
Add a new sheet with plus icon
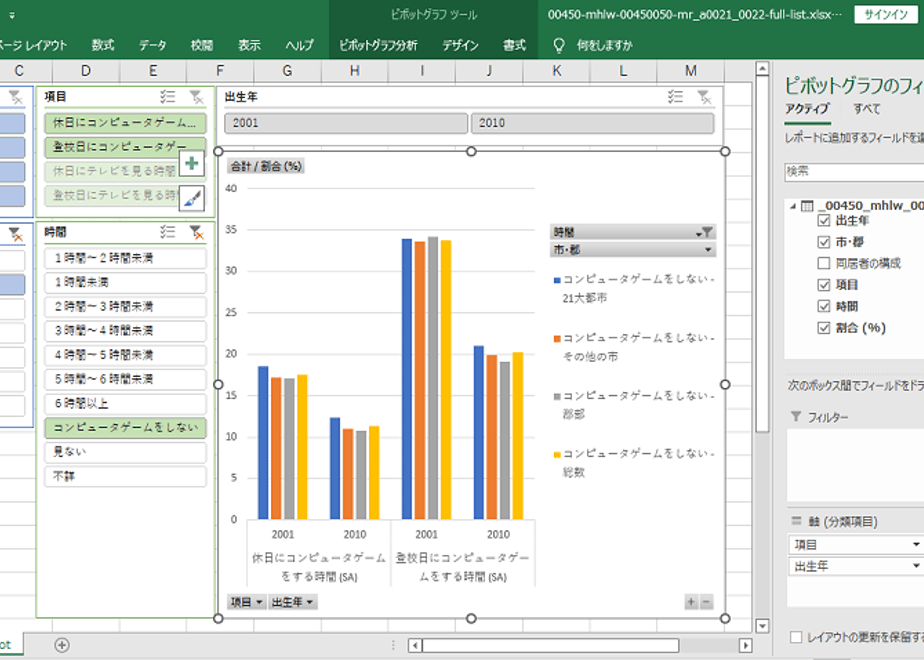(62, 645)
